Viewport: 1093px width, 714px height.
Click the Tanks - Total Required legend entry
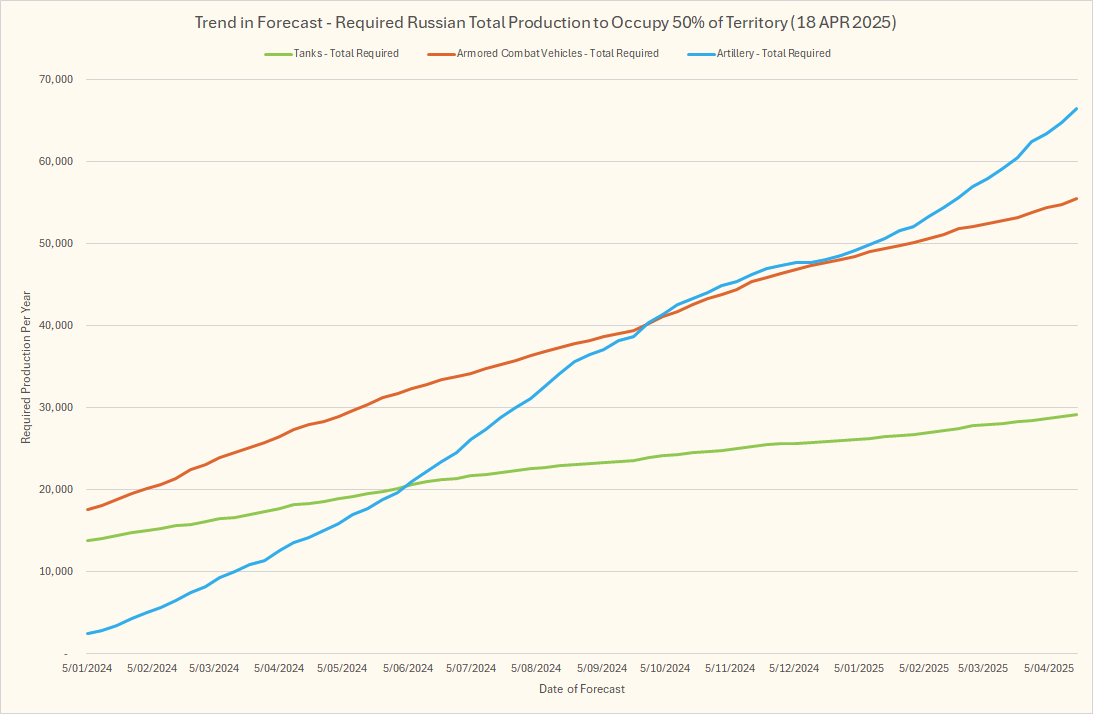pos(346,54)
